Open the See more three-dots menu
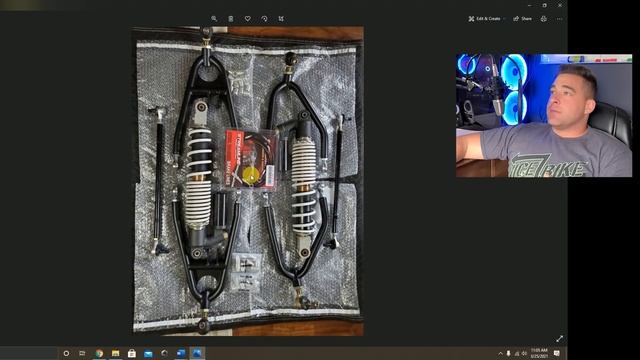The height and width of the screenshot is (360, 640). coord(560,19)
